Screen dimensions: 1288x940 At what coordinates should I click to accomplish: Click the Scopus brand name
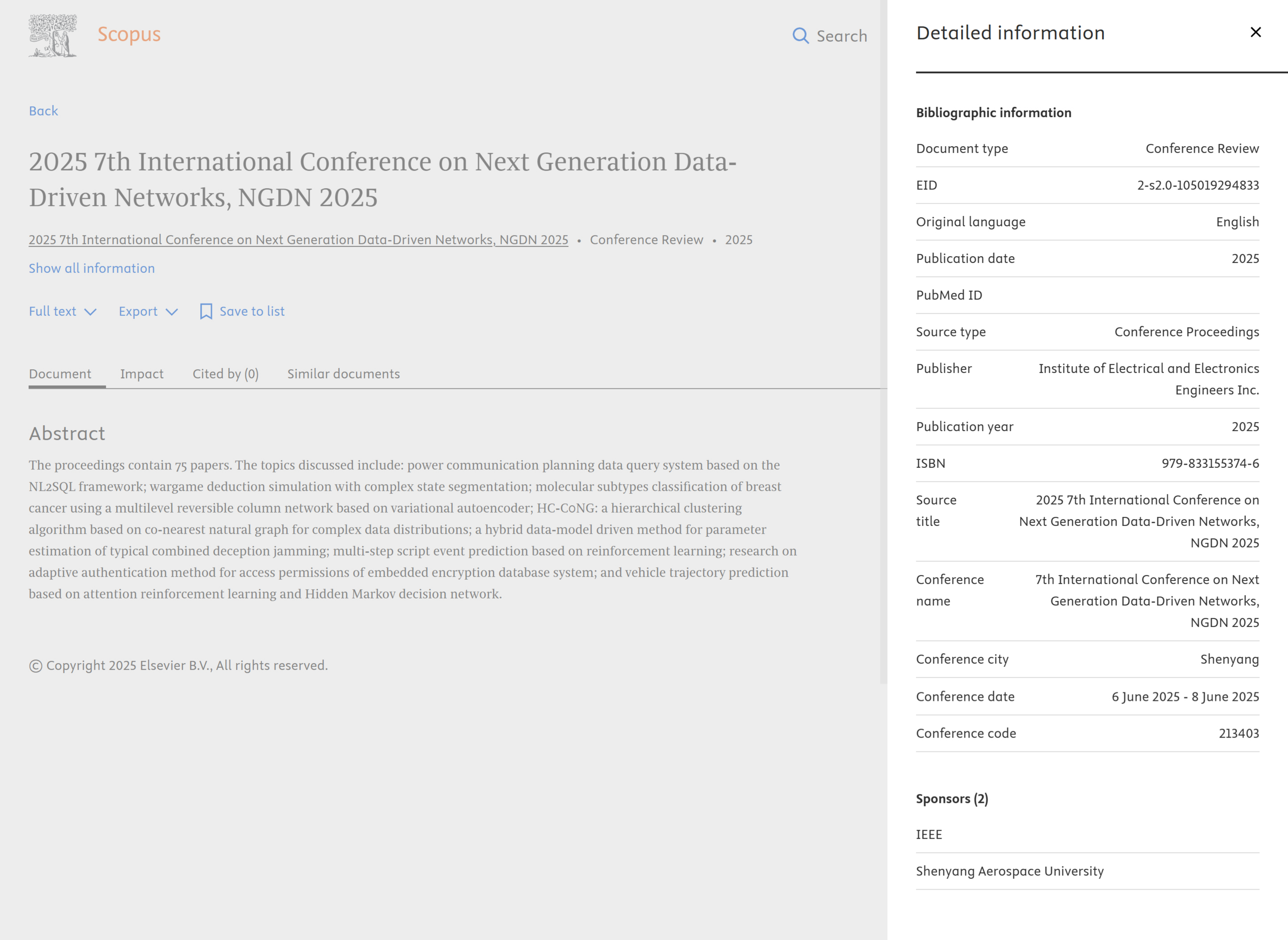(x=129, y=34)
